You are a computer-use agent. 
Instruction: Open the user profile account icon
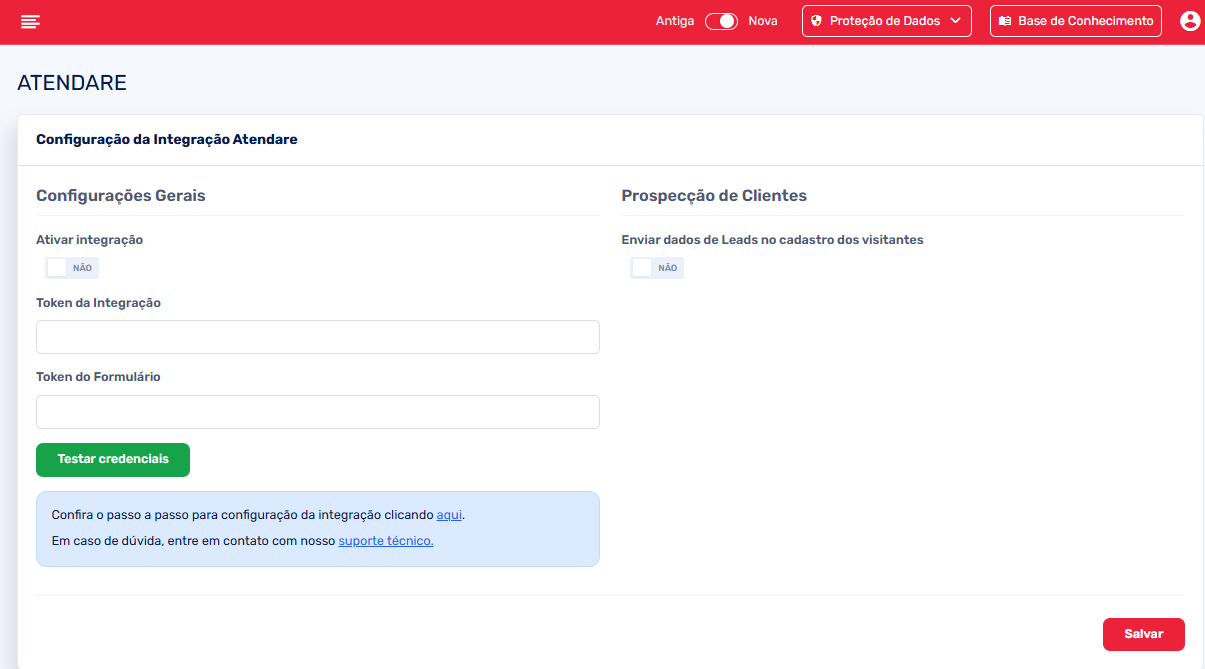[1189, 21]
